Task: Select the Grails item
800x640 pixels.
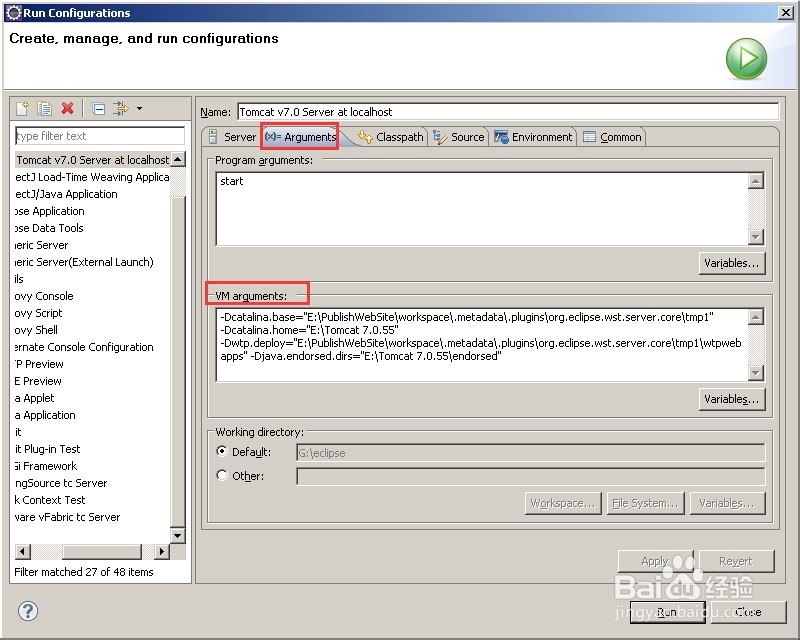Action: pos(19,279)
